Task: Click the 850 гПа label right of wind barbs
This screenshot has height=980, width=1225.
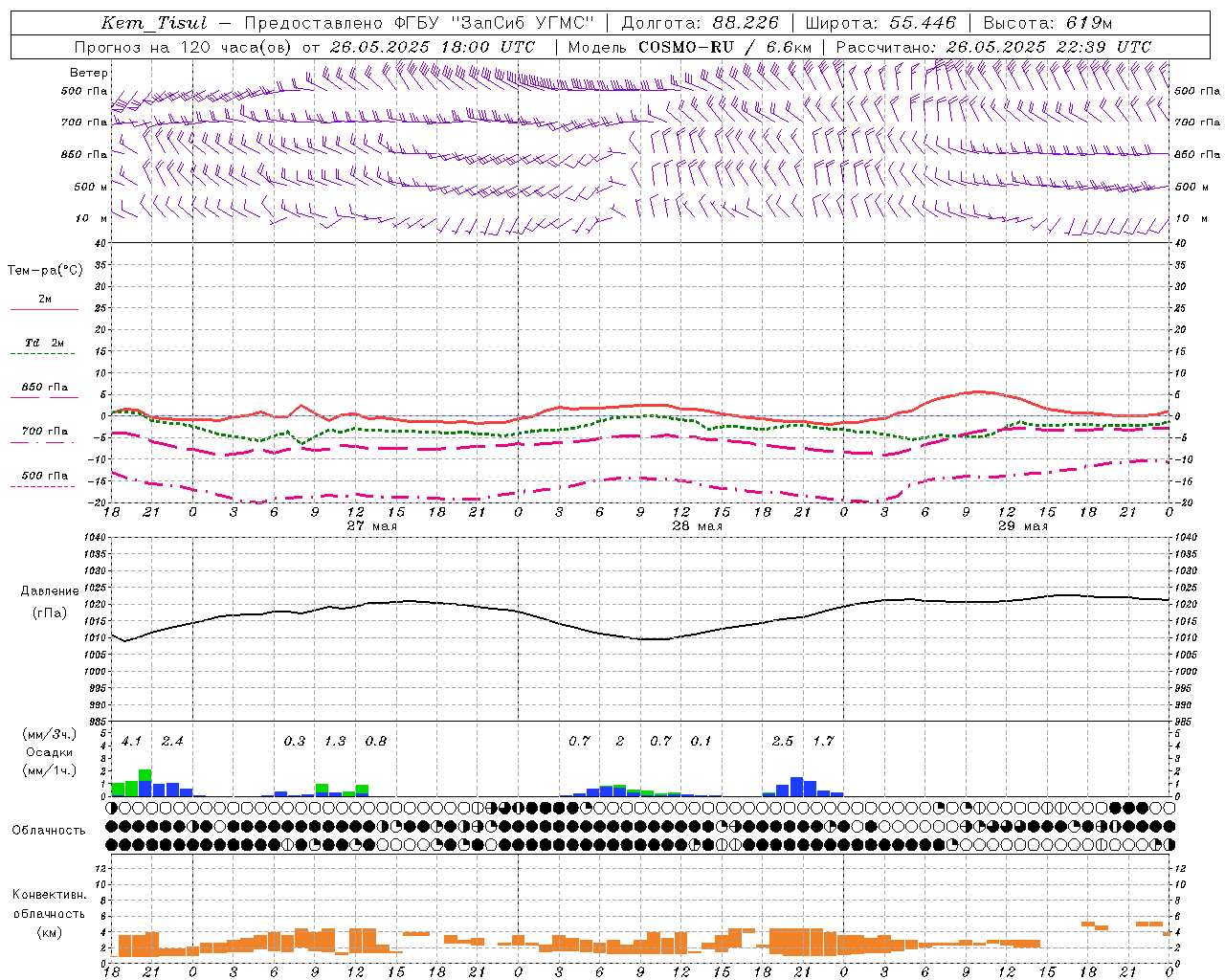Action: point(1197,154)
